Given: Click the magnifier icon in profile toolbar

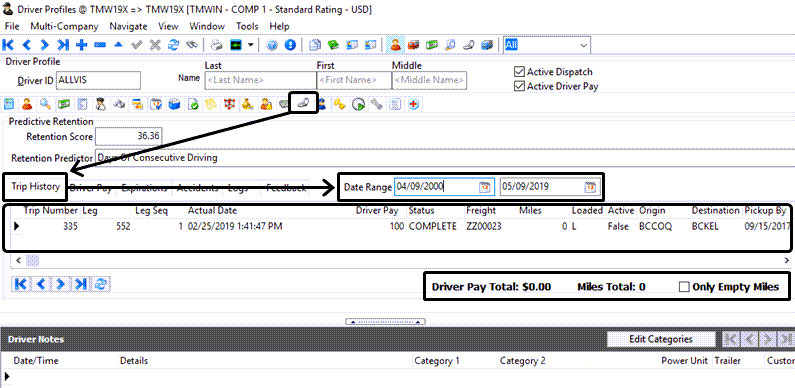Looking at the screenshot, I should click(45, 104).
